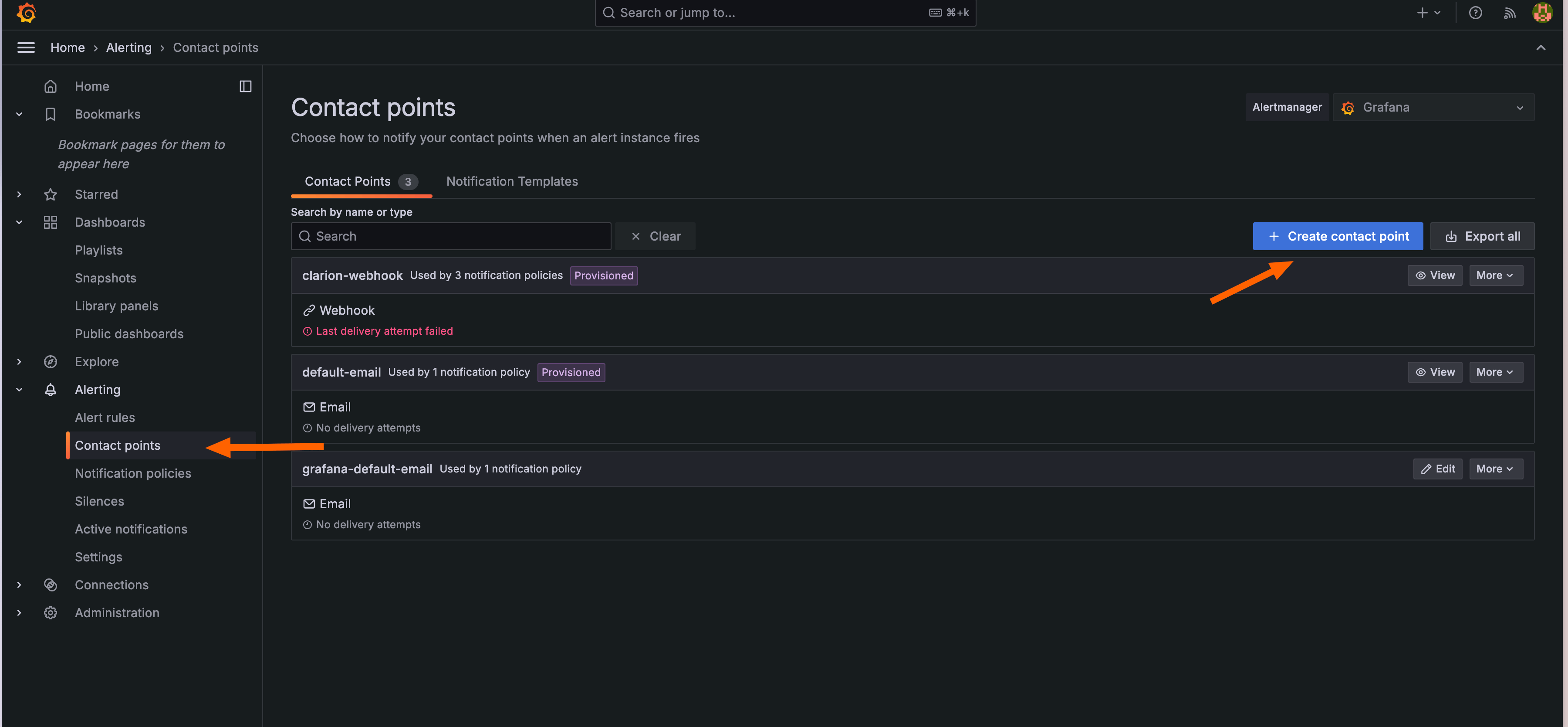Click the Home icon in sidebar
Image resolution: width=1568 pixels, height=727 pixels.
(51, 86)
